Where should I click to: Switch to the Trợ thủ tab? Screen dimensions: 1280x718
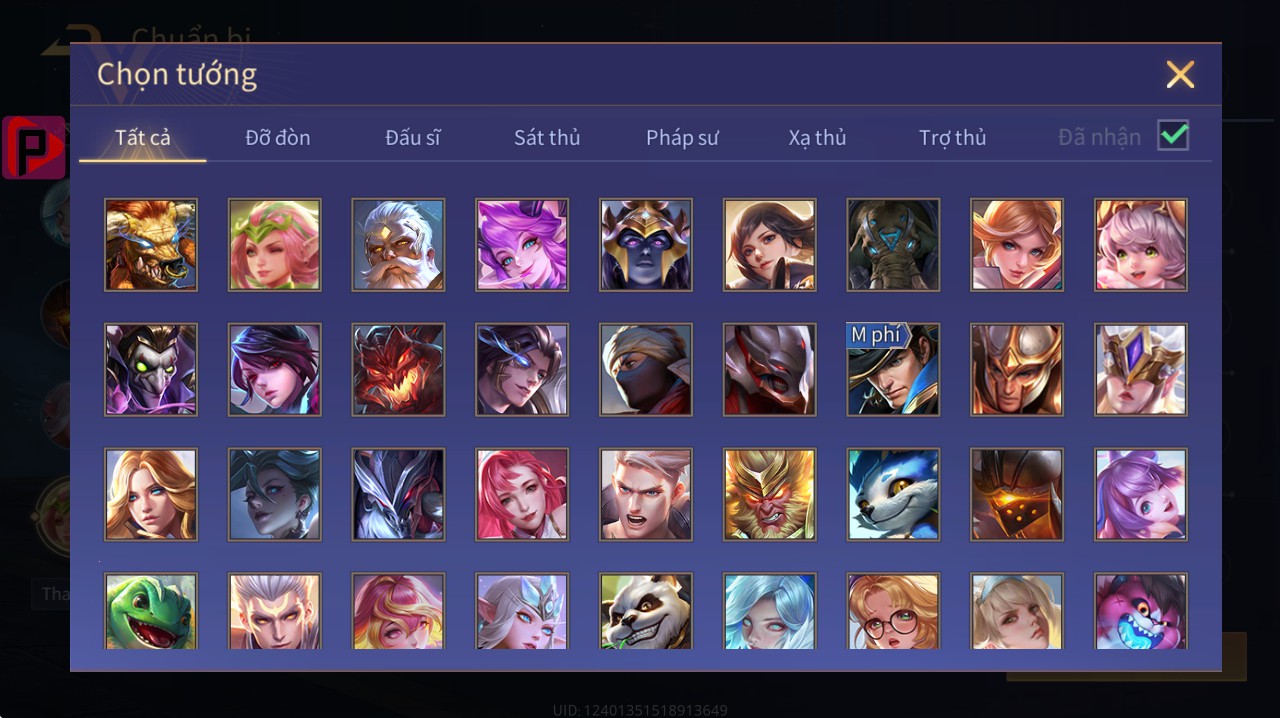click(953, 137)
